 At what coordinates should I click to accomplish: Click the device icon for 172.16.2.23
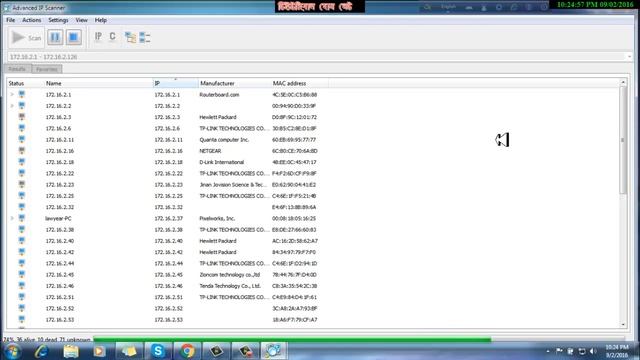(x=22, y=184)
